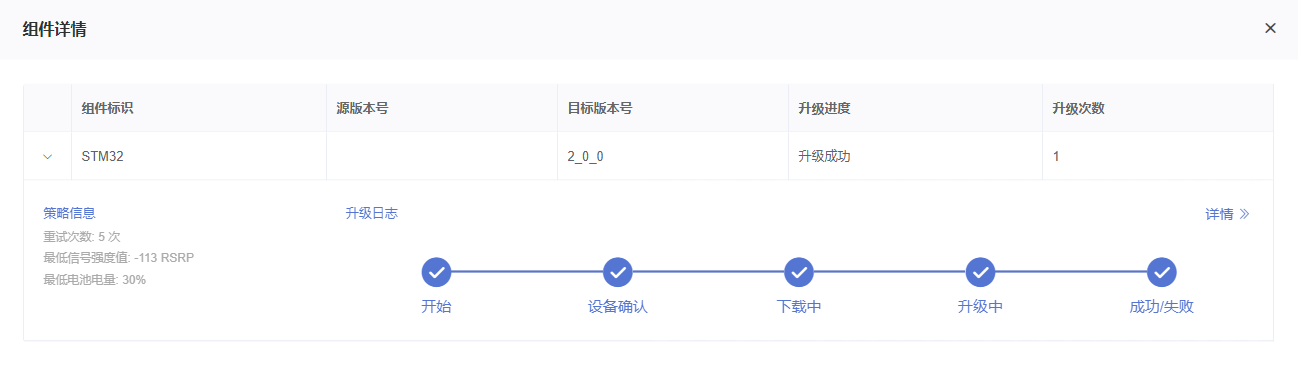Click the 升级成功 progress cell

tap(915, 156)
